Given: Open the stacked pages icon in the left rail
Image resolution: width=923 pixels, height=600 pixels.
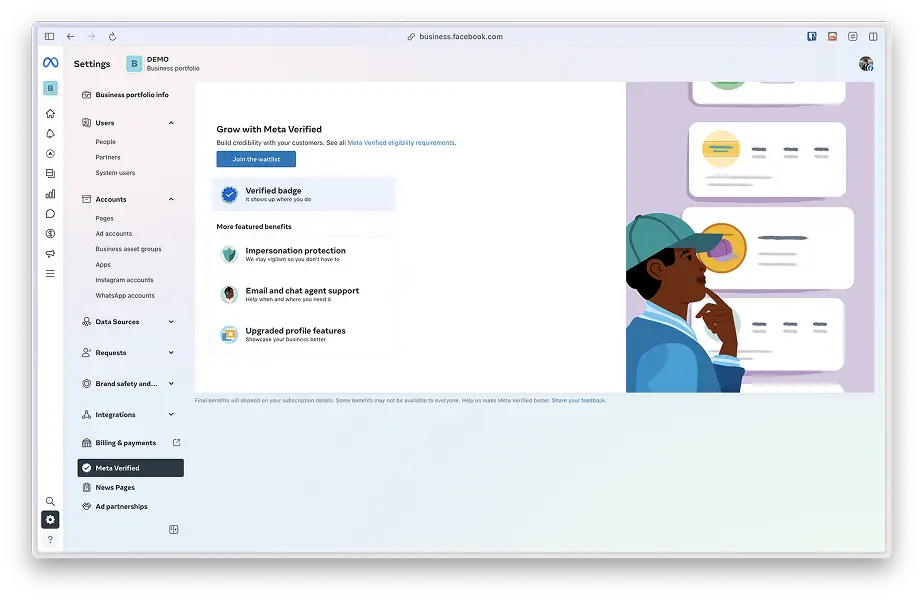Looking at the screenshot, I should [x=51, y=174].
